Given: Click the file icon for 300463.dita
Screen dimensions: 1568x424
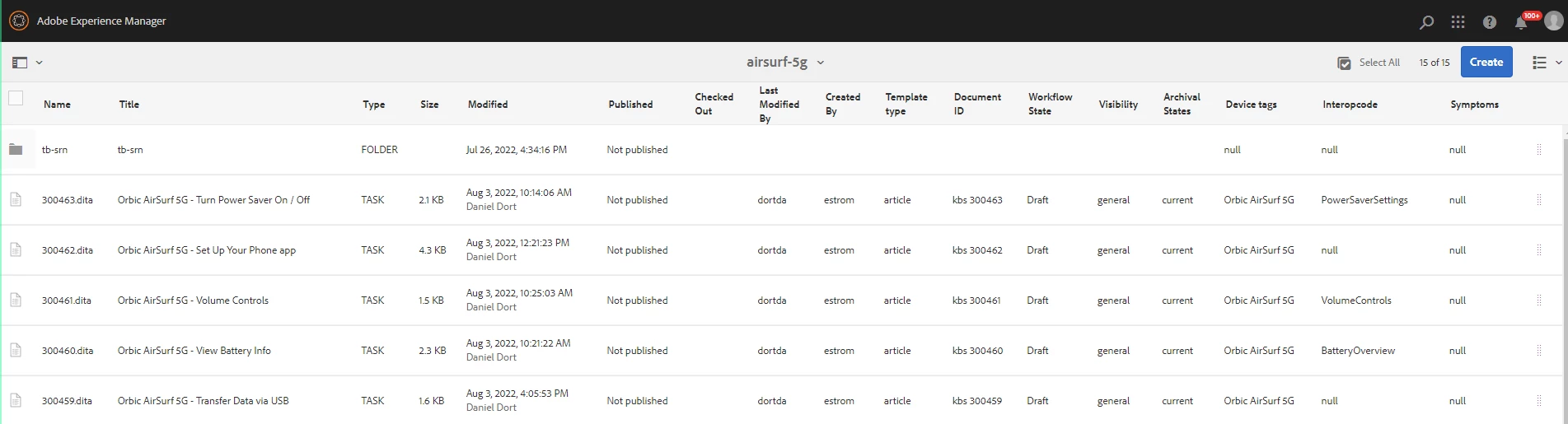Looking at the screenshot, I should (16, 199).
